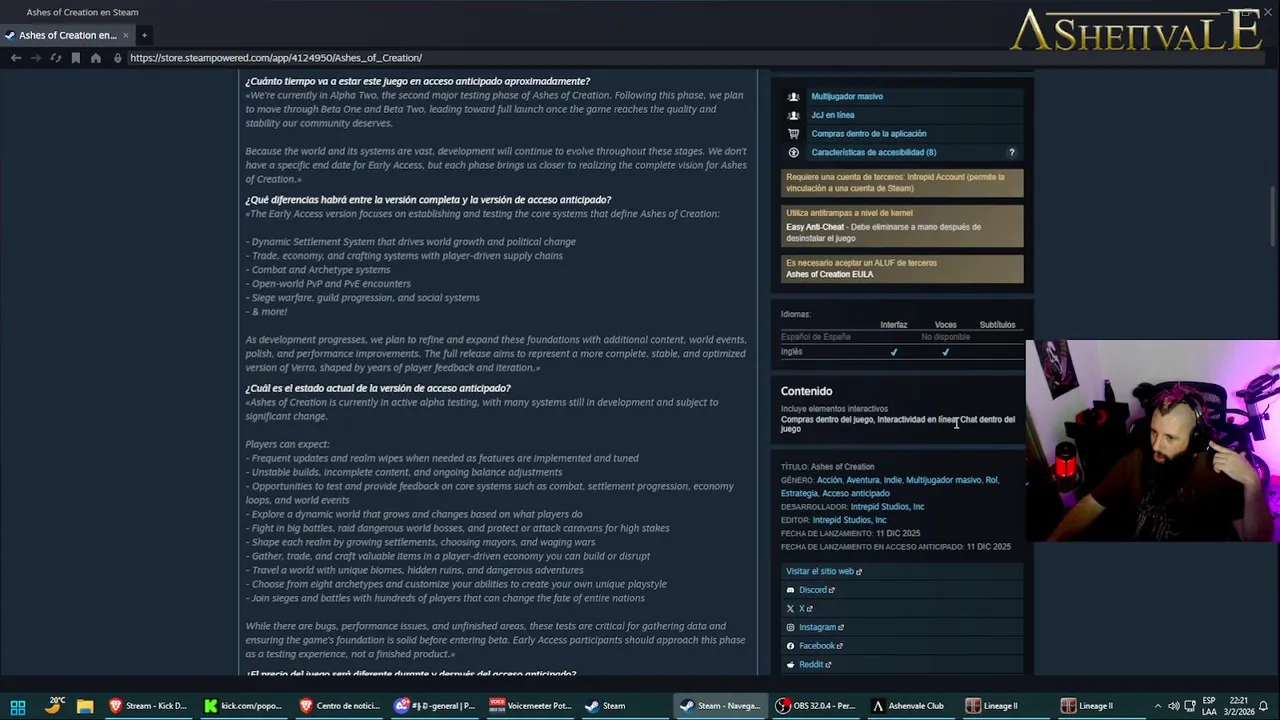Open the Ashes of Creation EULA notice
This screenshot has width=1280, height=720.
pyautogui.click(x=902, y=268)
